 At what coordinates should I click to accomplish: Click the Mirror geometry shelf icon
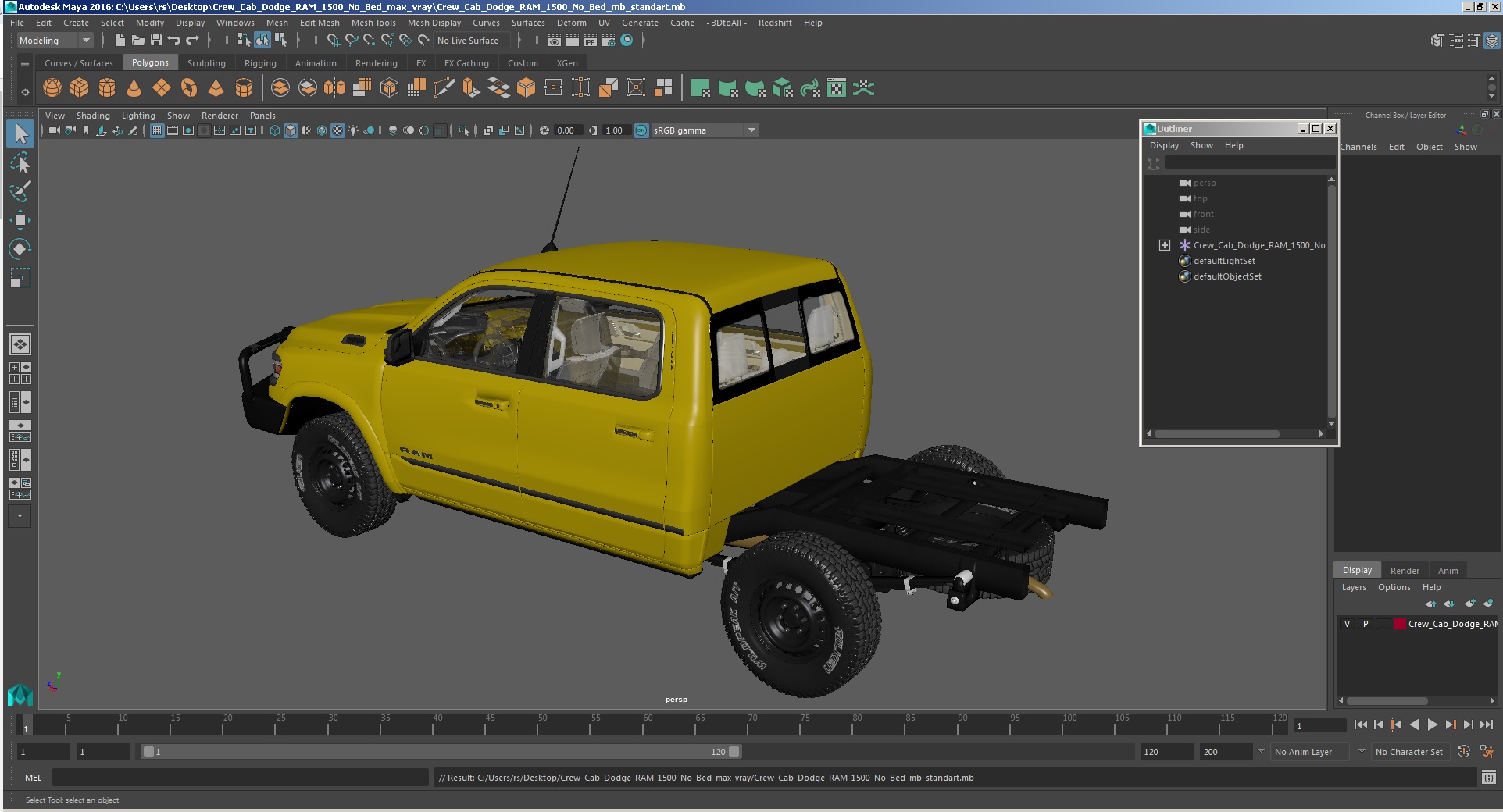(x=334, y=88)
